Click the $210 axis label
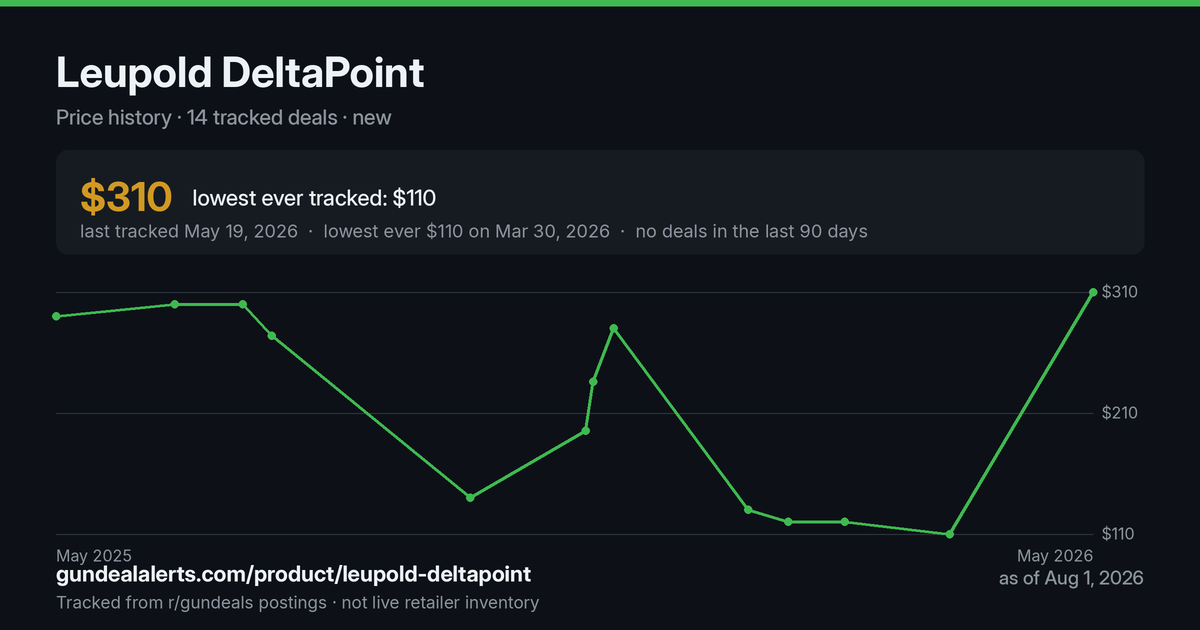Screen dimensions: 1200x630 click(1119, 413)
